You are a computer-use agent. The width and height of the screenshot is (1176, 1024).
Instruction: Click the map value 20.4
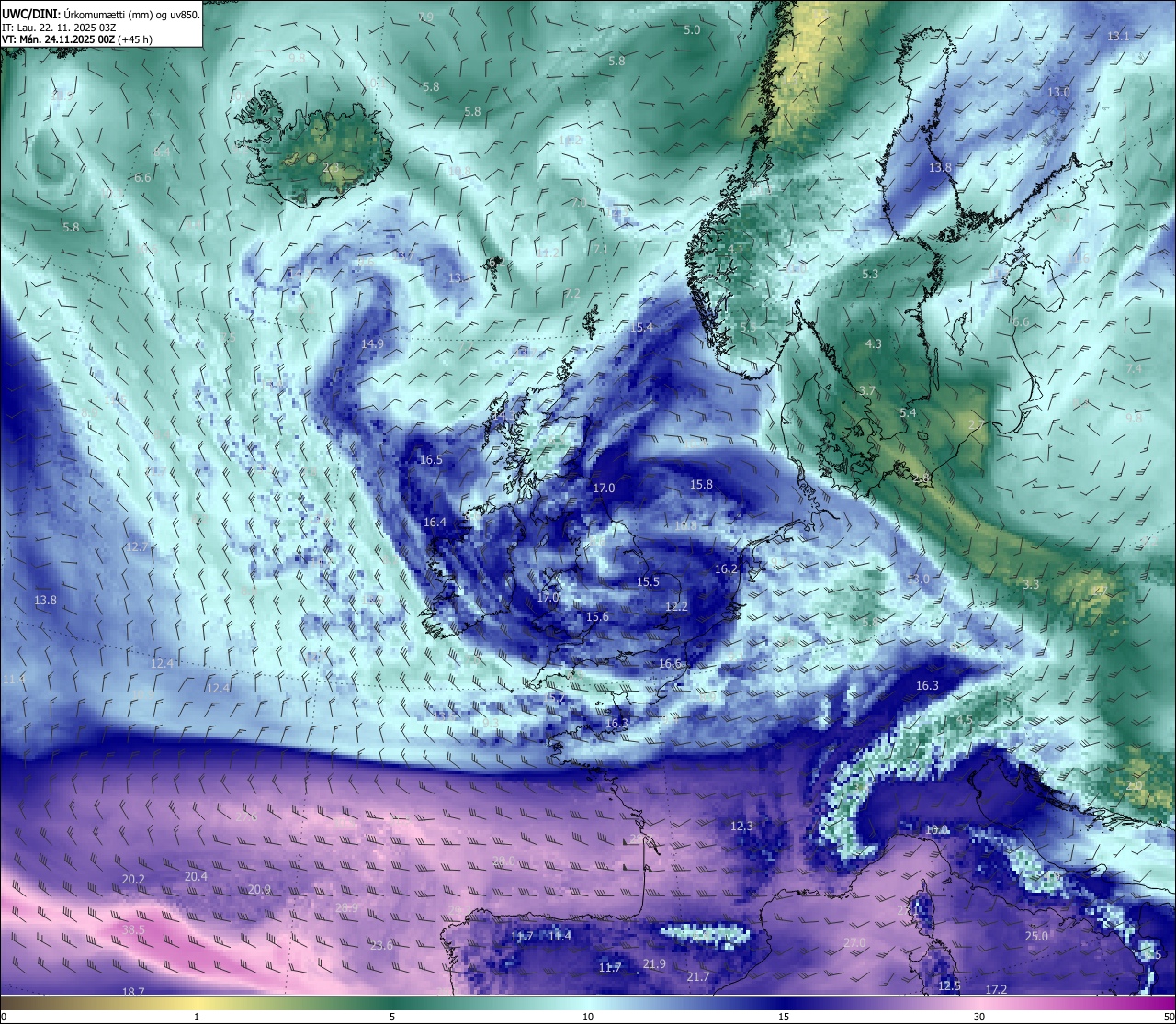tap(196, 876)
